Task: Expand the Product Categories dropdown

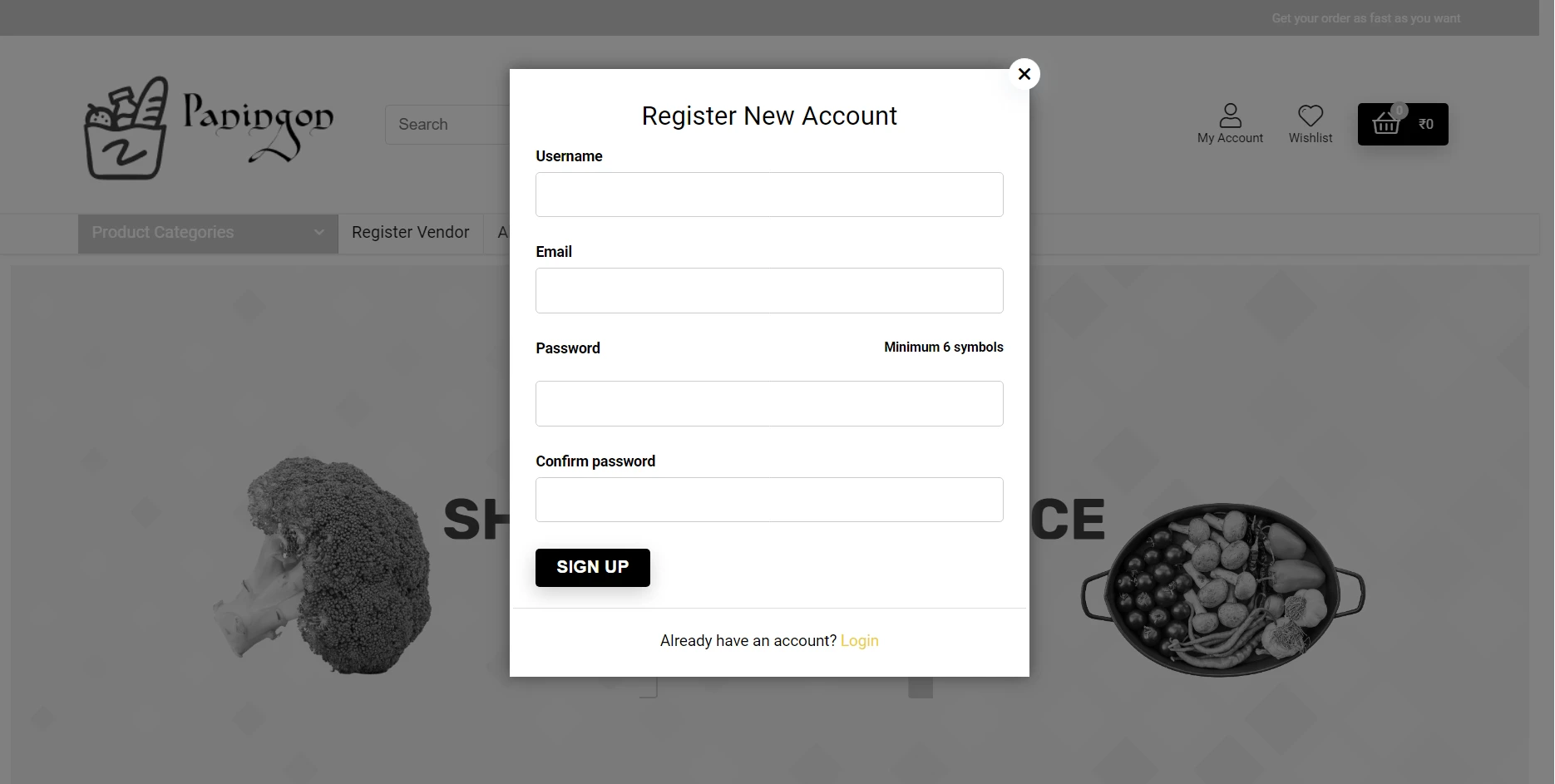Action: [x=208, y=233]
